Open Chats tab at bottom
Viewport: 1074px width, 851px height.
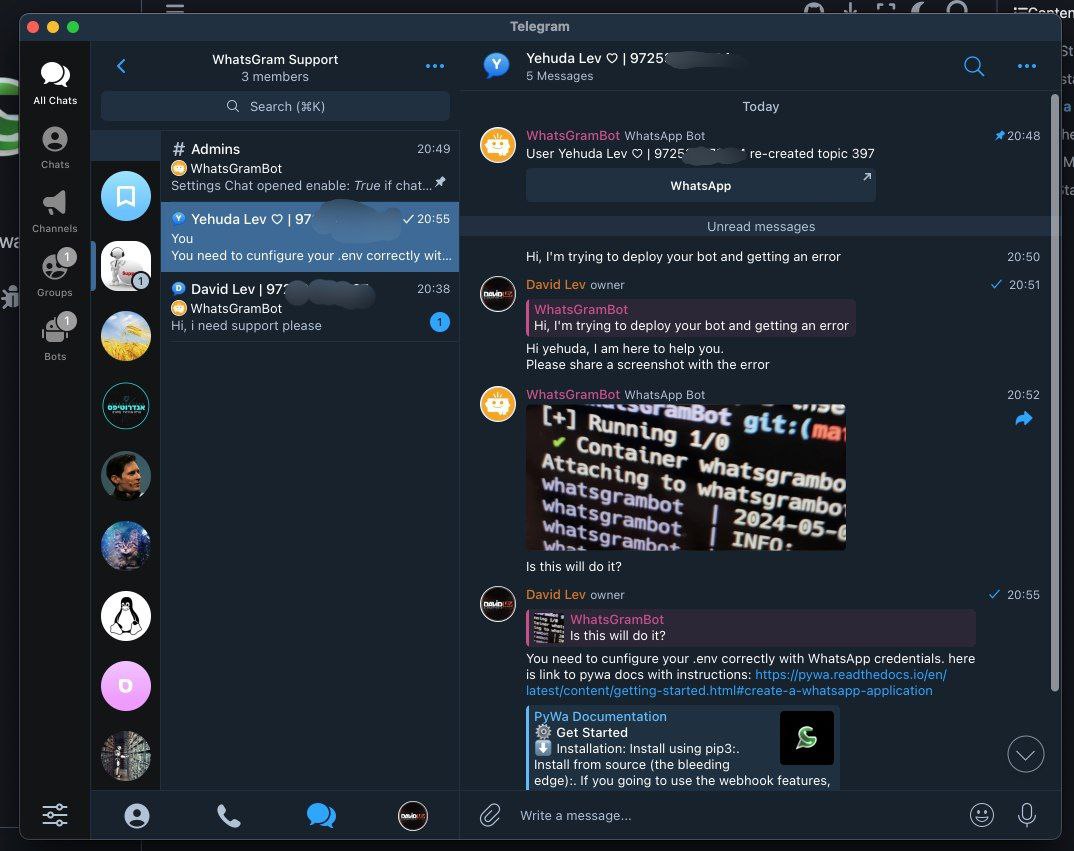click(321, 815)
